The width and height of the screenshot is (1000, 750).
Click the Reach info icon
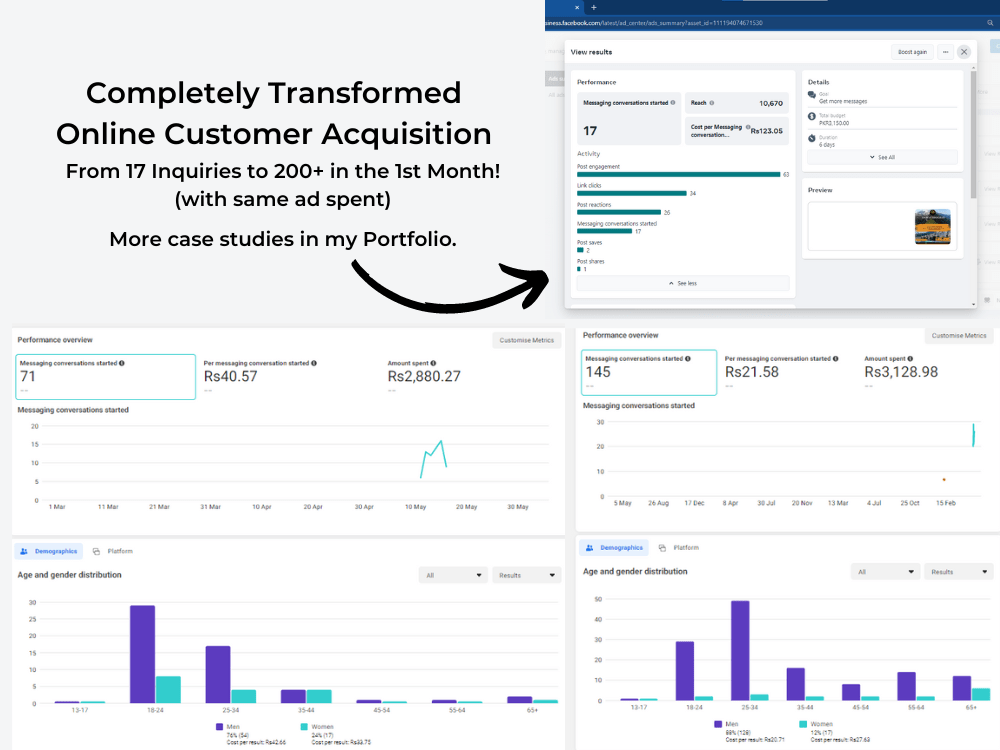[712, 103]
